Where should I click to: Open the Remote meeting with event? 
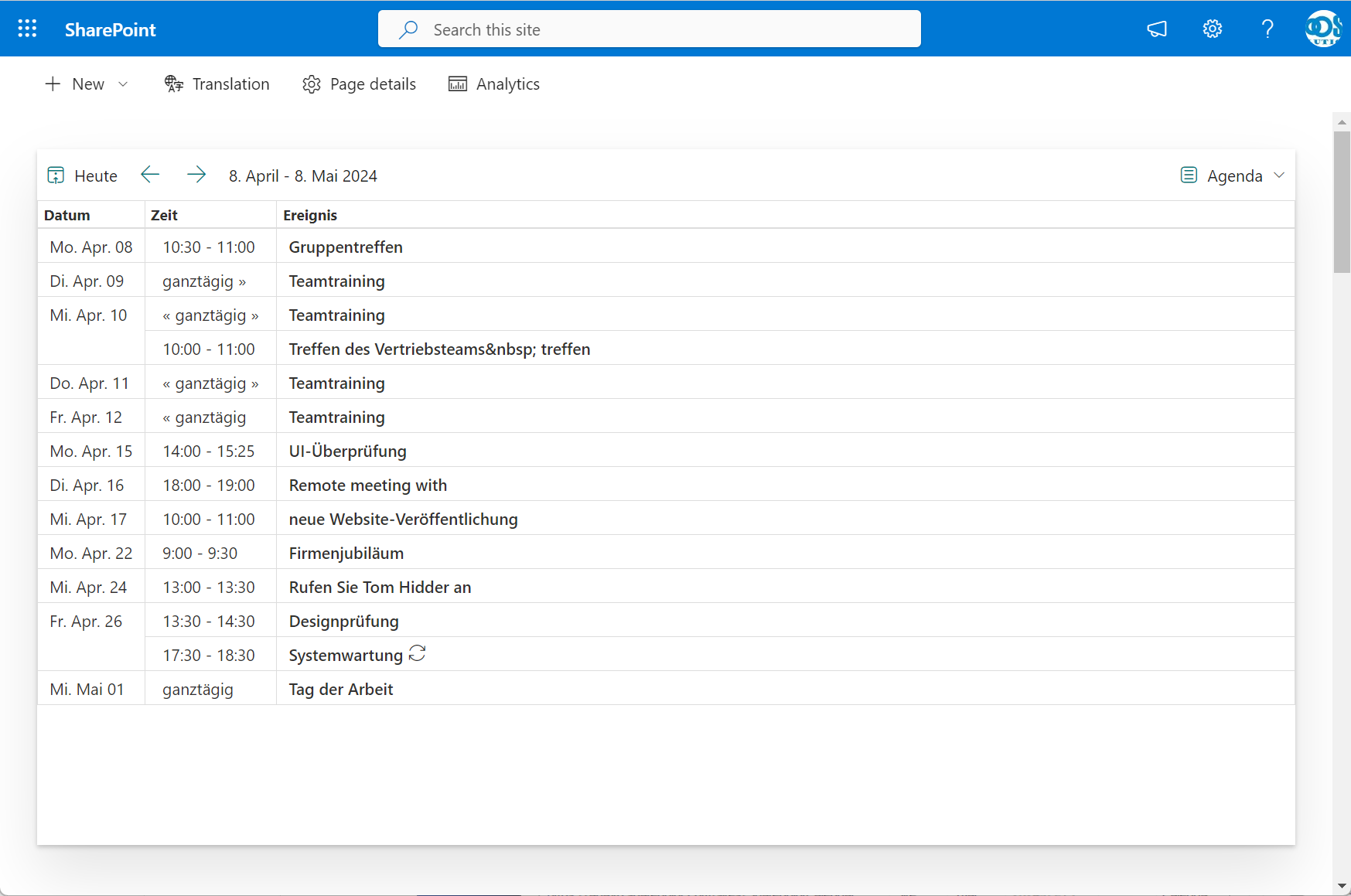click(368, 485)
